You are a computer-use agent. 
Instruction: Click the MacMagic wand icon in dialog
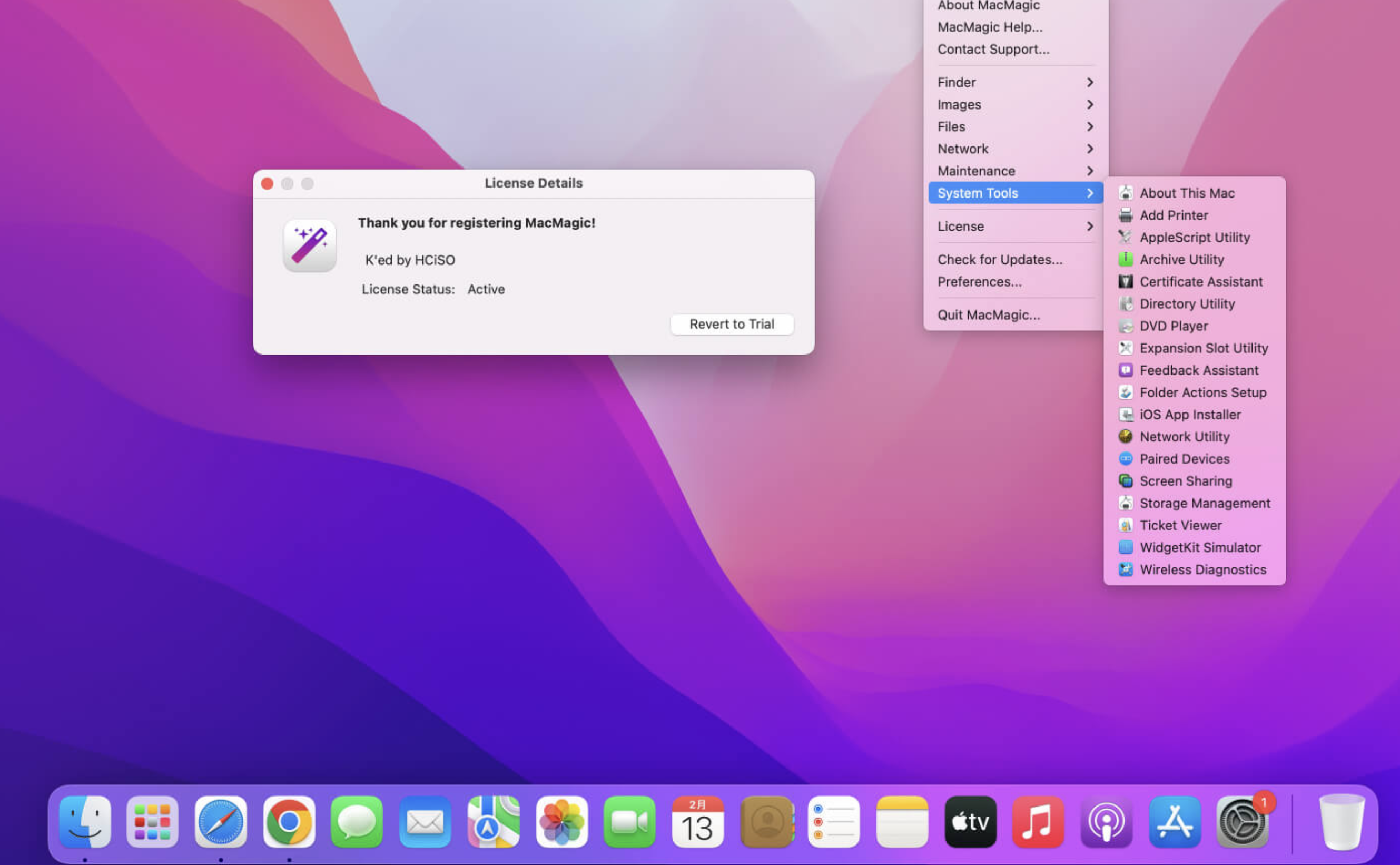[x=309, y=246]
